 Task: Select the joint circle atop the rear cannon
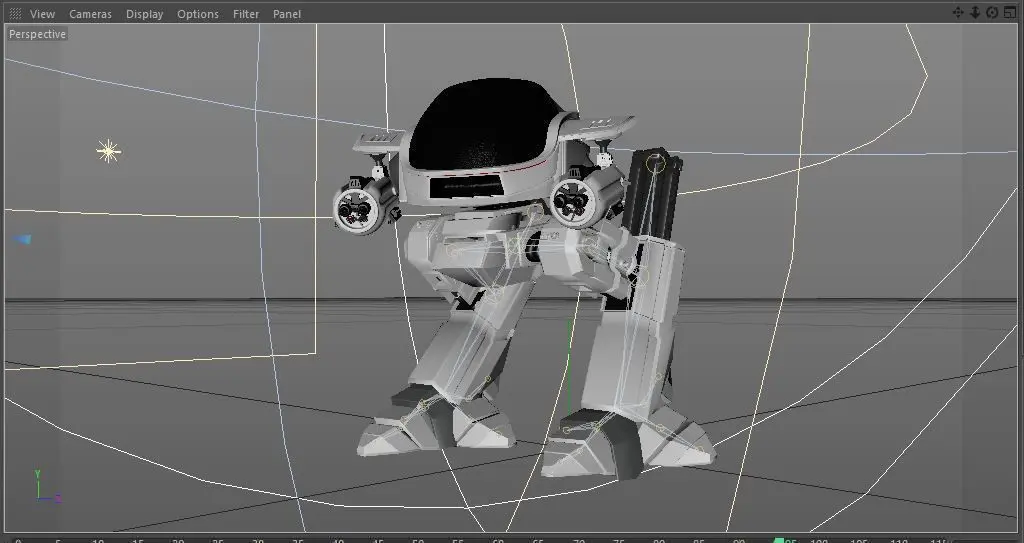(656, 162)
